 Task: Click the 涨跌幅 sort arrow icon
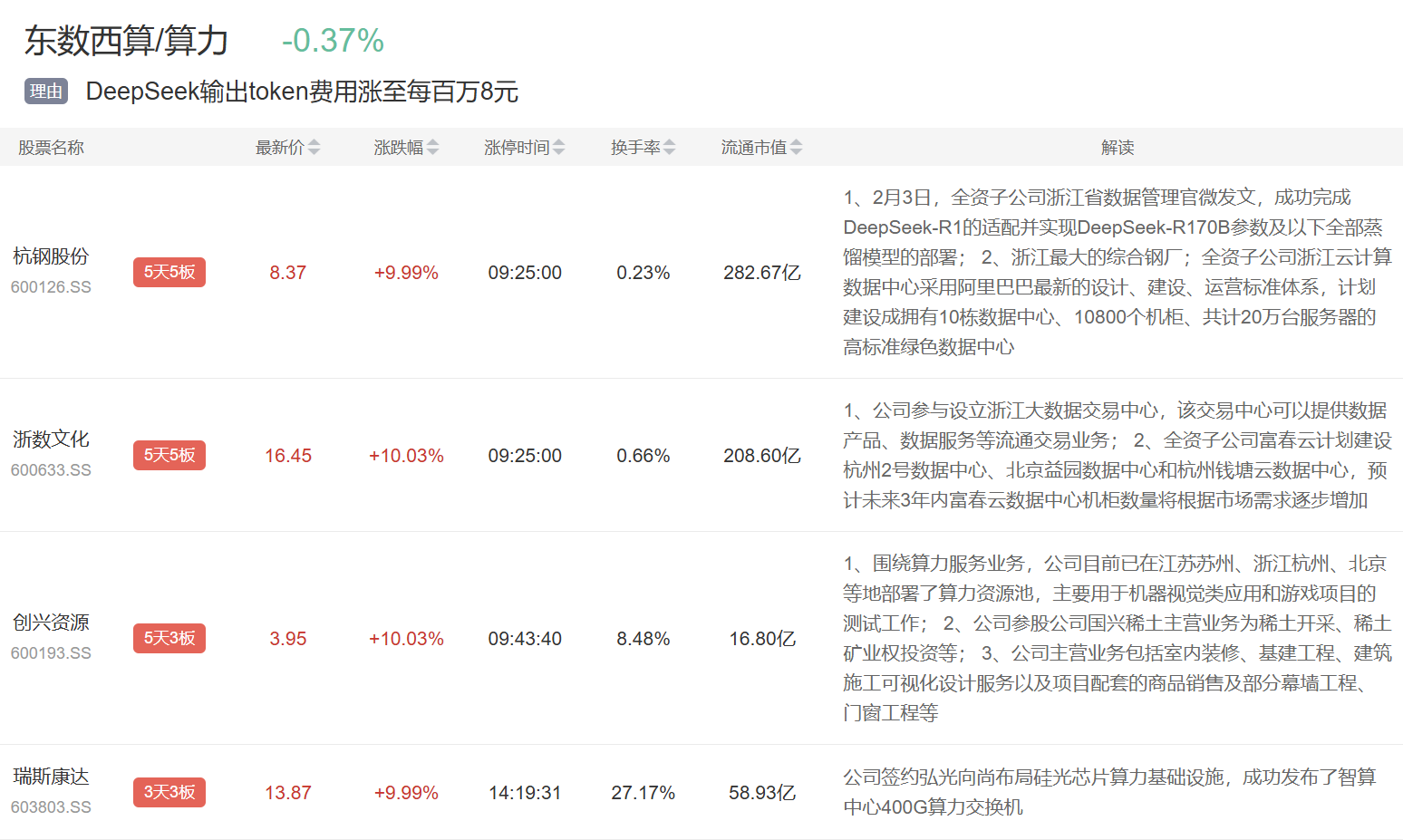click(432, 147)
